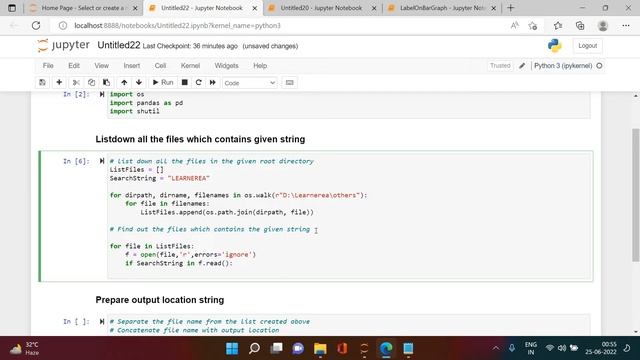The width and height of the screenshot is (640, 360).
Task: Open the Widgets menu
Action: point(227,66)
